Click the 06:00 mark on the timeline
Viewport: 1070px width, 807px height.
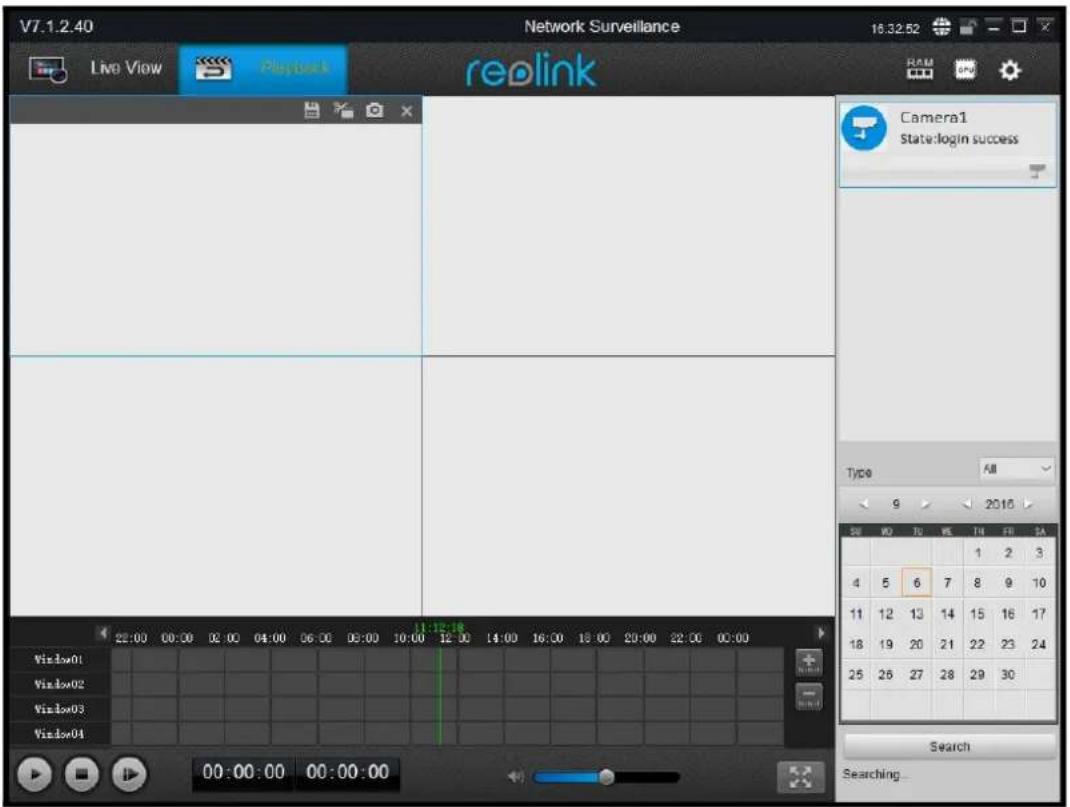[x=316, y=638]
